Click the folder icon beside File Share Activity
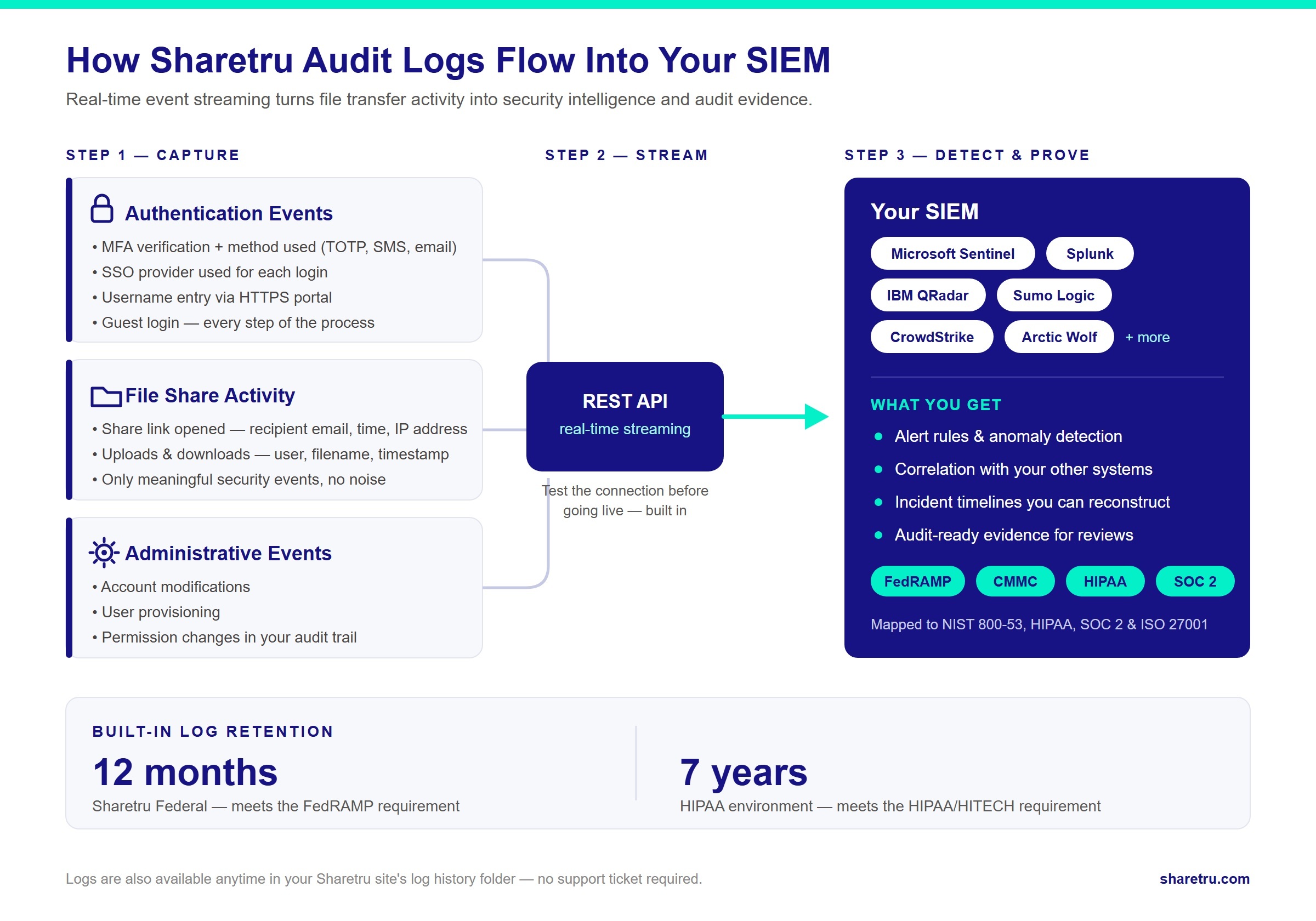The width and height of the screenshot is (1316, 921). (x=106, y=396)
